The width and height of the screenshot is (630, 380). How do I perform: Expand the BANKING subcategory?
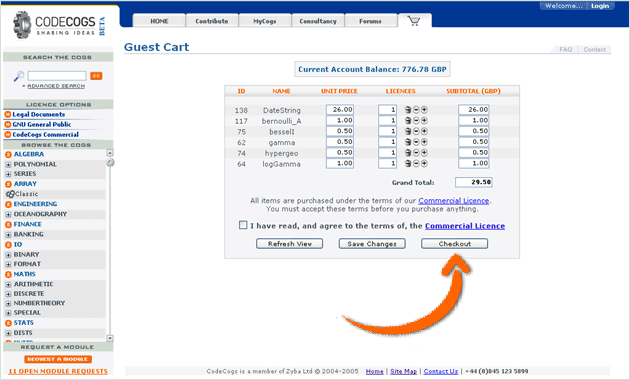point(8,235)
